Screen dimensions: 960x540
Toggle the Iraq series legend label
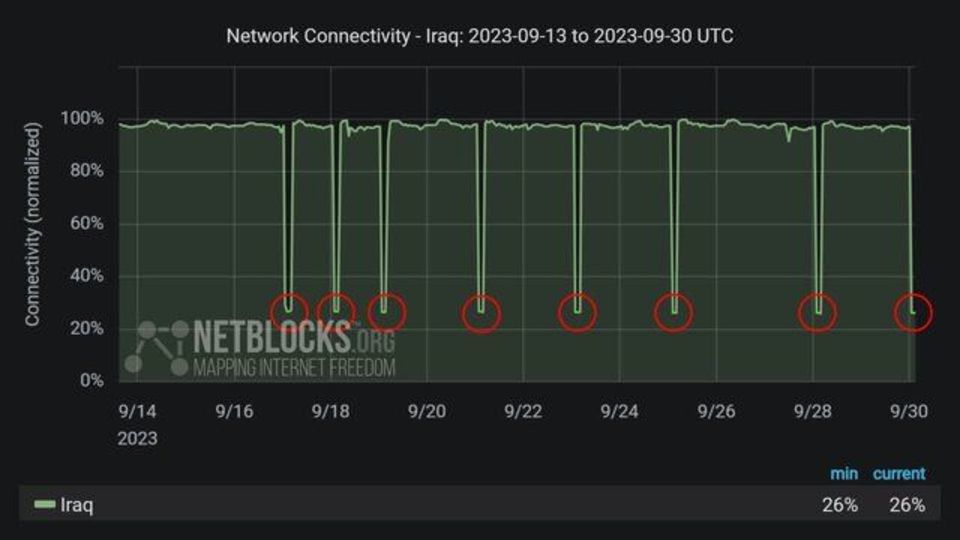coord(77,504)
